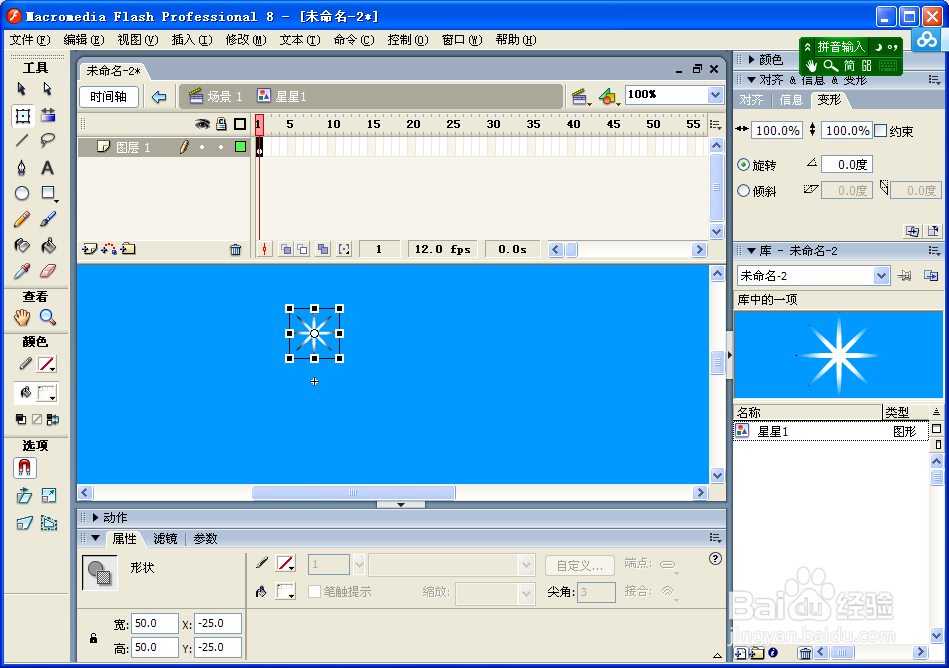Open the 100% zoom dropdown

coord(715,95)
